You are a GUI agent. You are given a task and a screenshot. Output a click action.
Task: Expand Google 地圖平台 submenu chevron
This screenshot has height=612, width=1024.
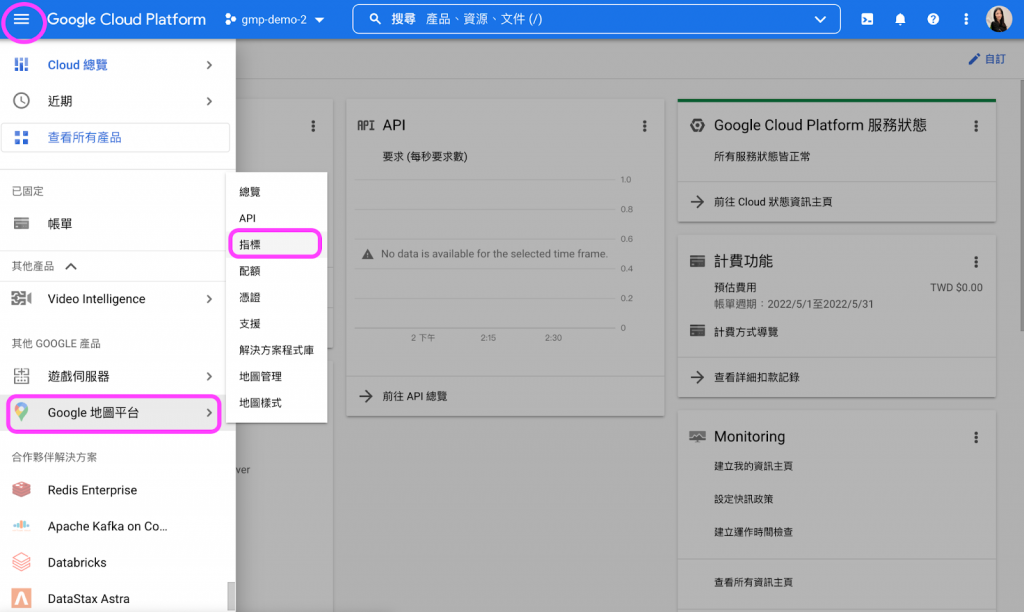click(x=209, y=413)
